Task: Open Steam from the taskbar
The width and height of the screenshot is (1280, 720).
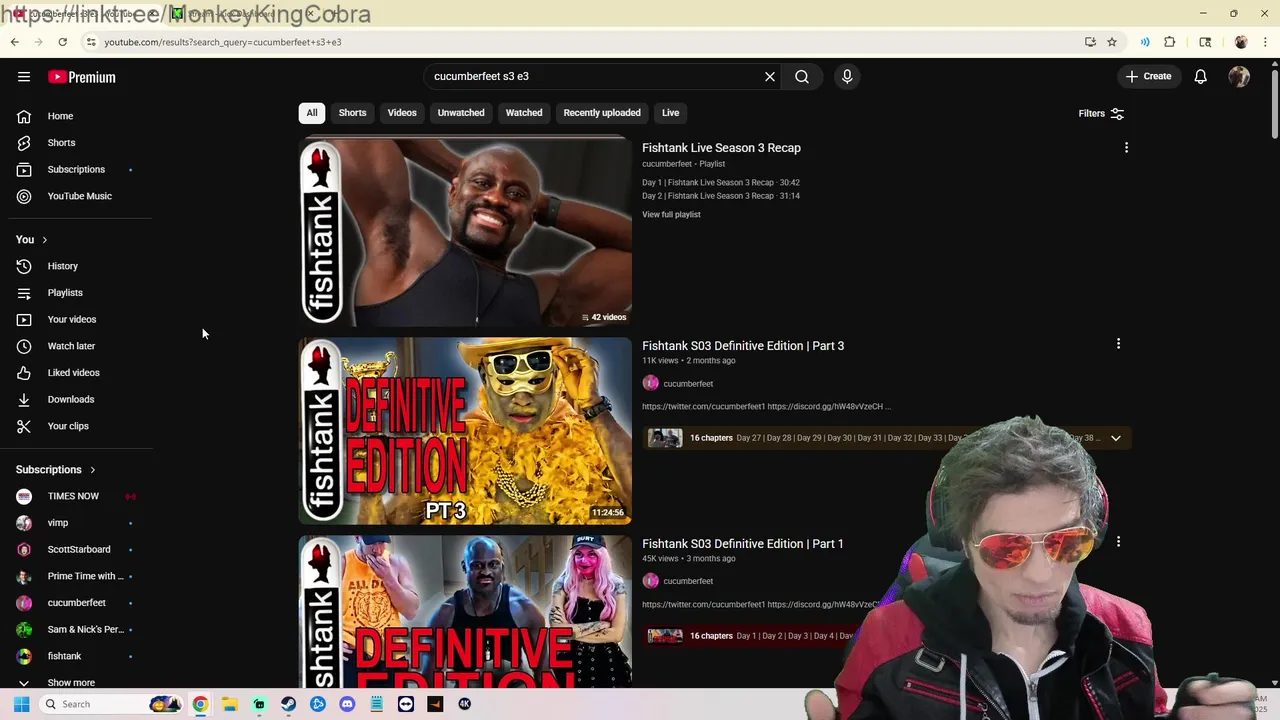Action: (x=289, y=704)
